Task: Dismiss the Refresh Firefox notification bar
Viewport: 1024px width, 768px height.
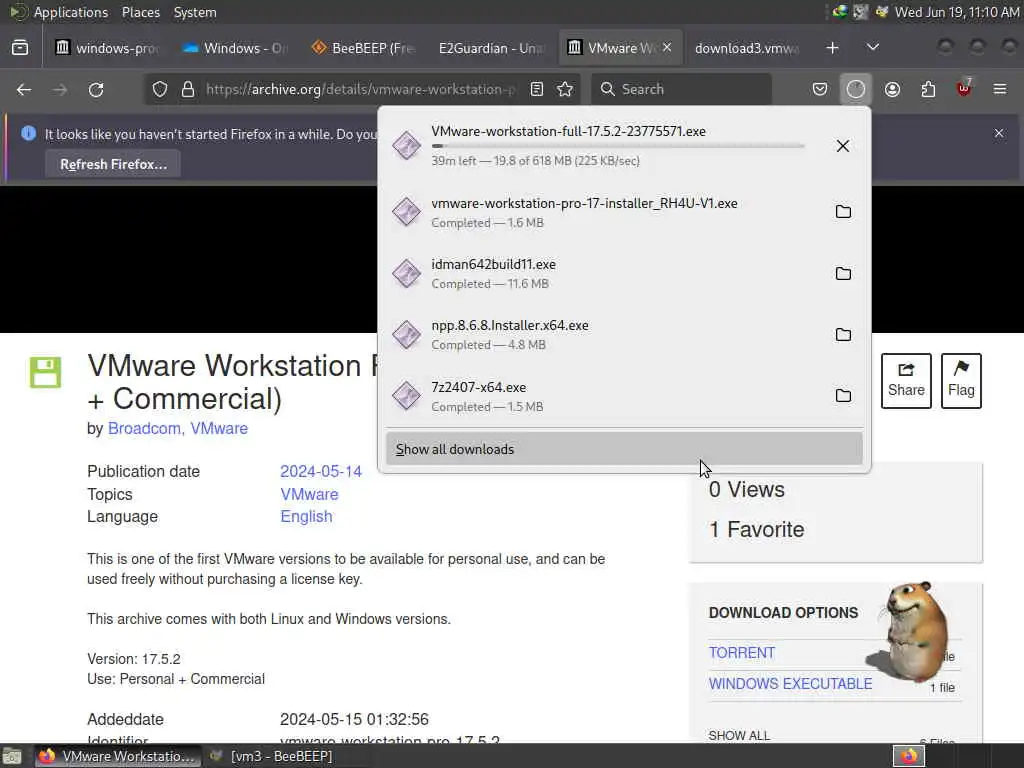Action: coord(999,133)
